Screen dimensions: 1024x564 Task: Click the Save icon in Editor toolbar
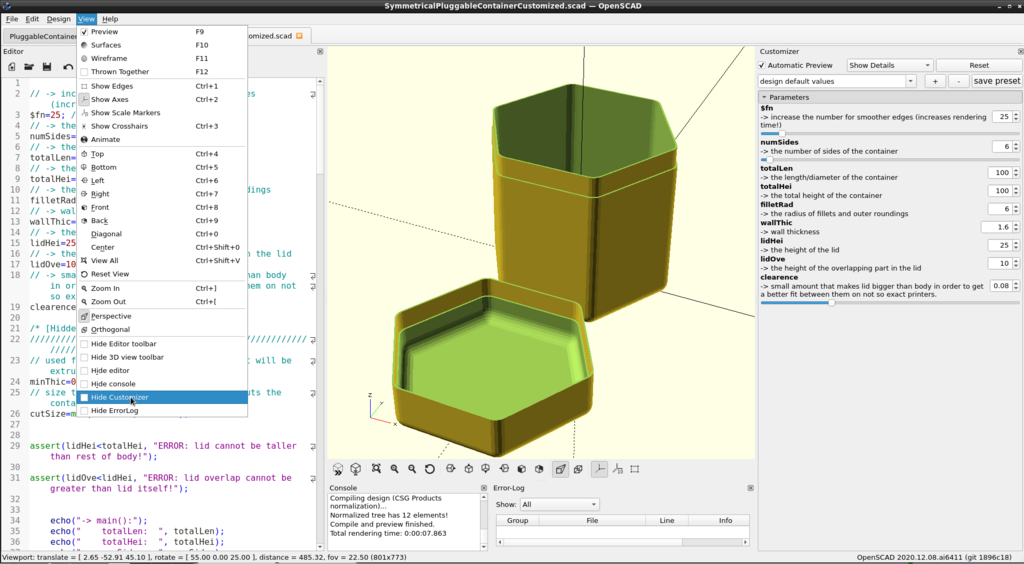(x=46, y=67)
